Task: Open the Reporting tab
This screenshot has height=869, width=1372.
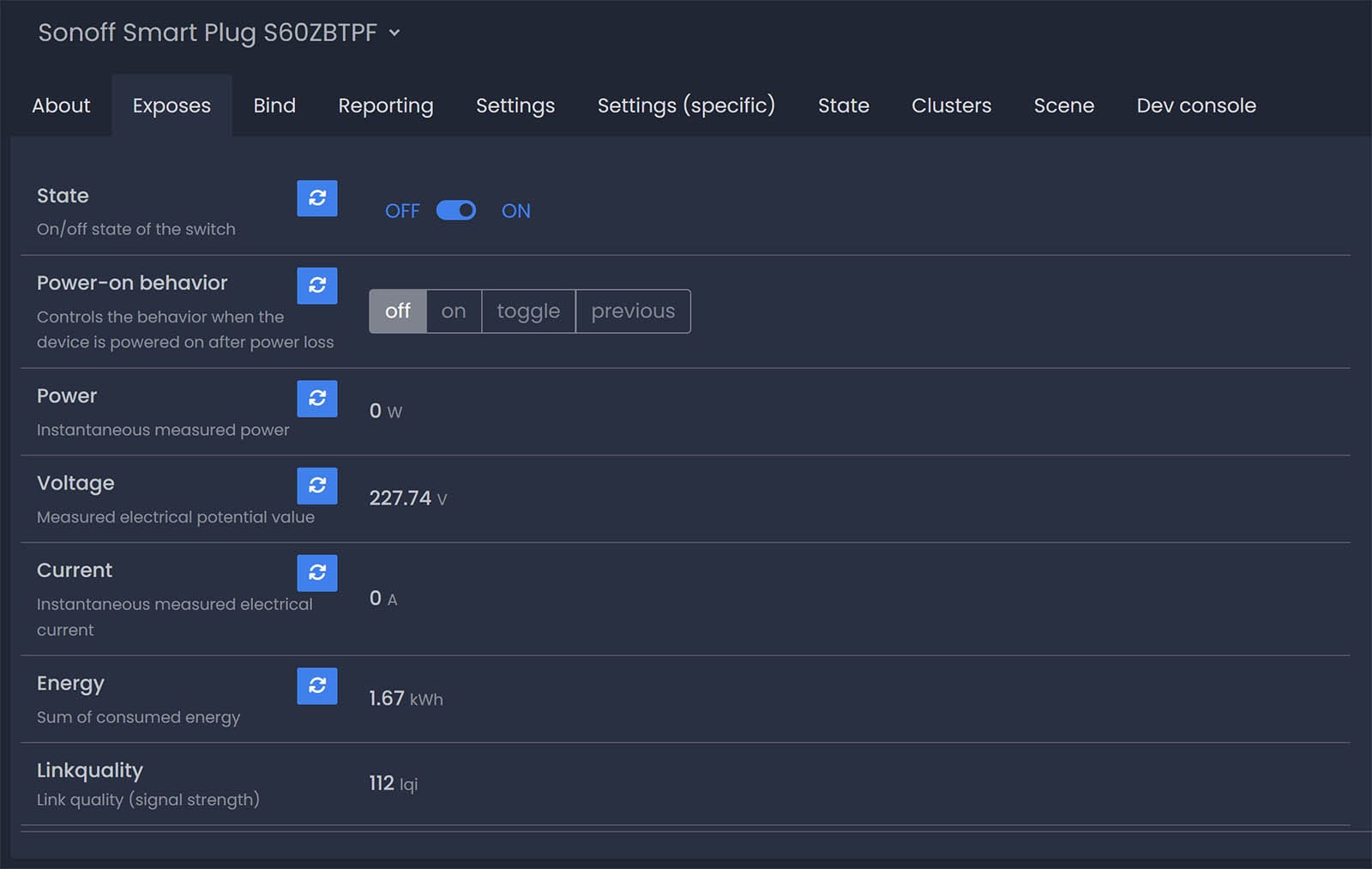Action: [385, 106]
